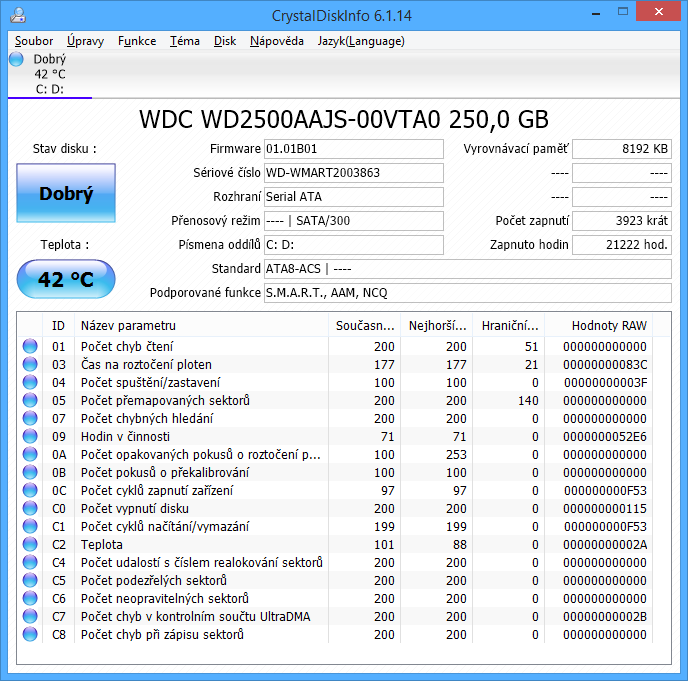Screen dimensions: 688x681
Task: Click the Dobrý health status button
Action: pyautogui.click(x=66, y=193)
